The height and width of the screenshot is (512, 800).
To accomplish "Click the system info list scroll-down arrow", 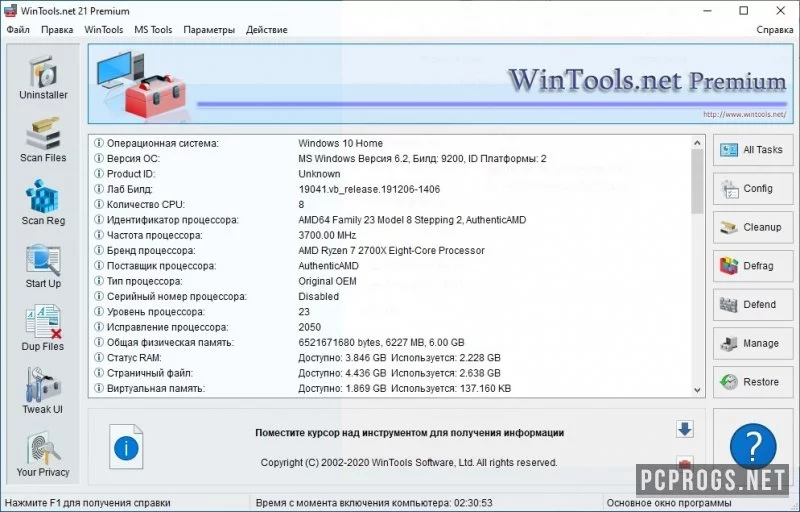I will coord(697,390).
